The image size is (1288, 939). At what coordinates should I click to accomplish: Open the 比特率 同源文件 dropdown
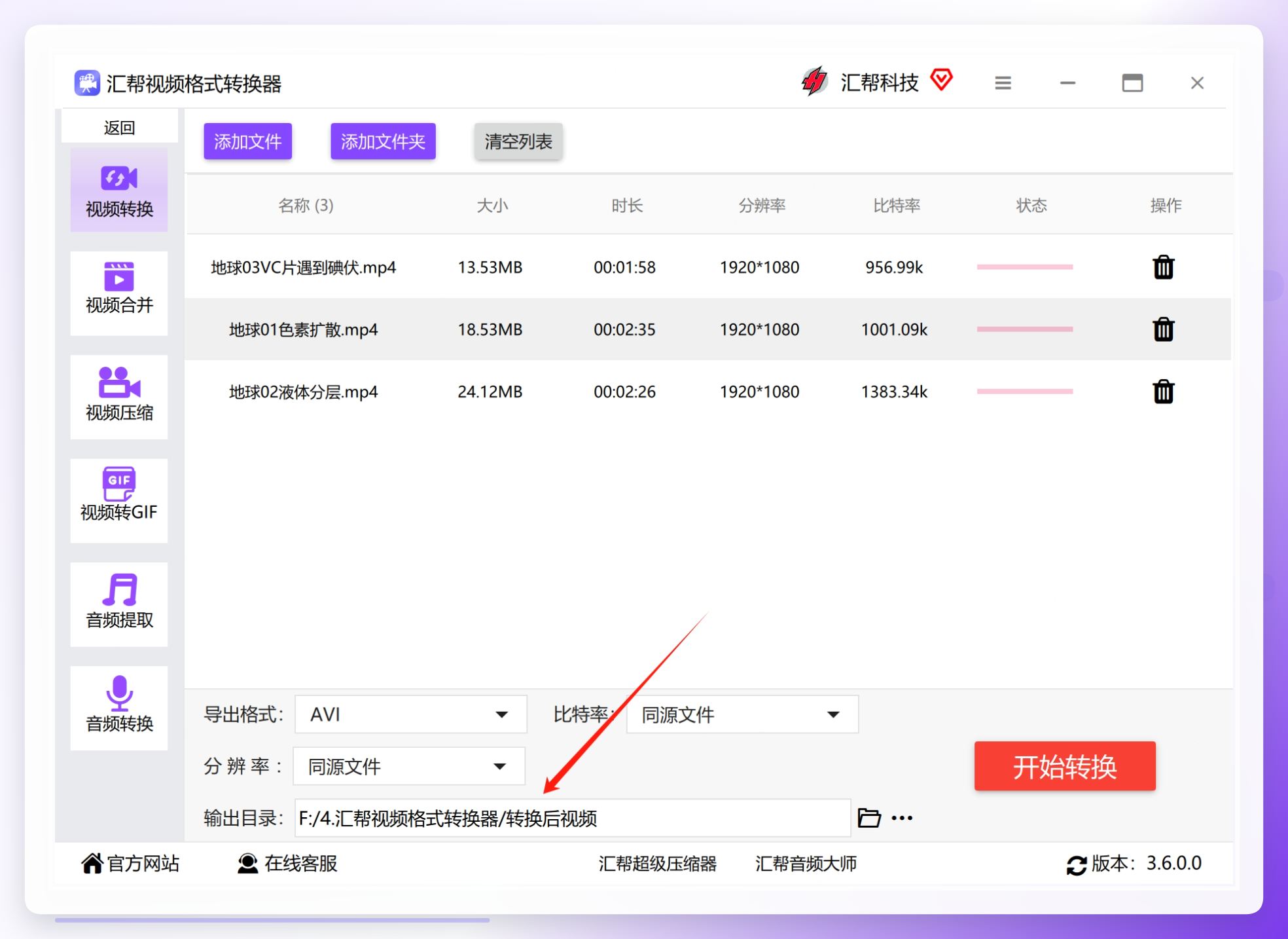pyautogui.click(x=742, y=714)
